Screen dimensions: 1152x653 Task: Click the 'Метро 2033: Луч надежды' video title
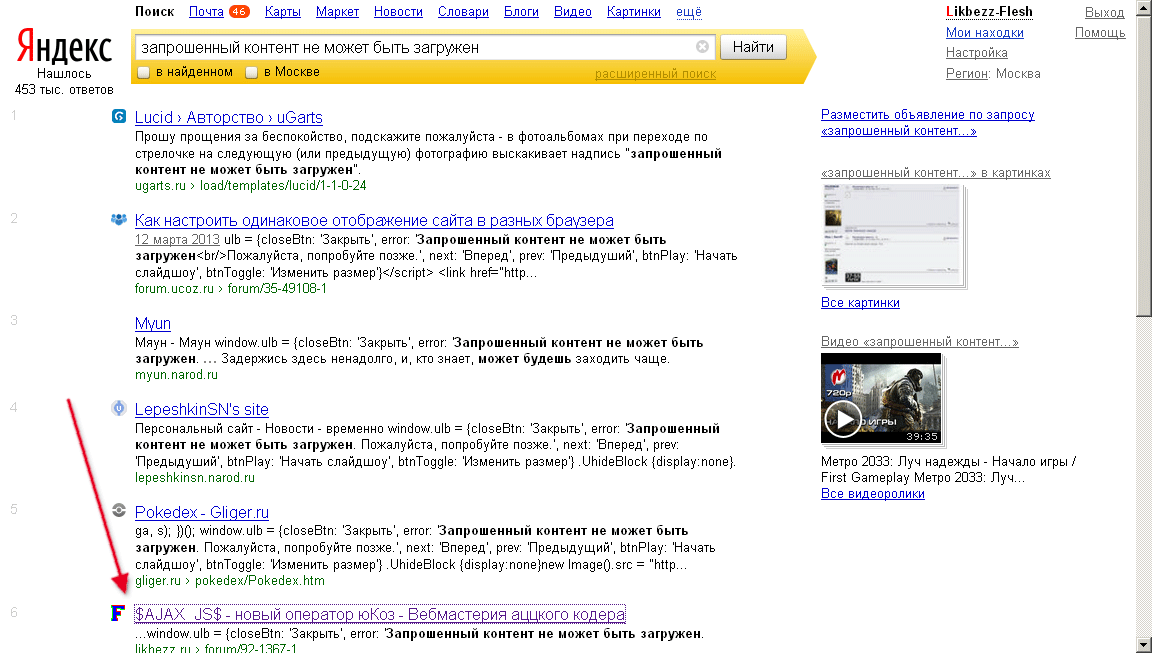(948, 469)
